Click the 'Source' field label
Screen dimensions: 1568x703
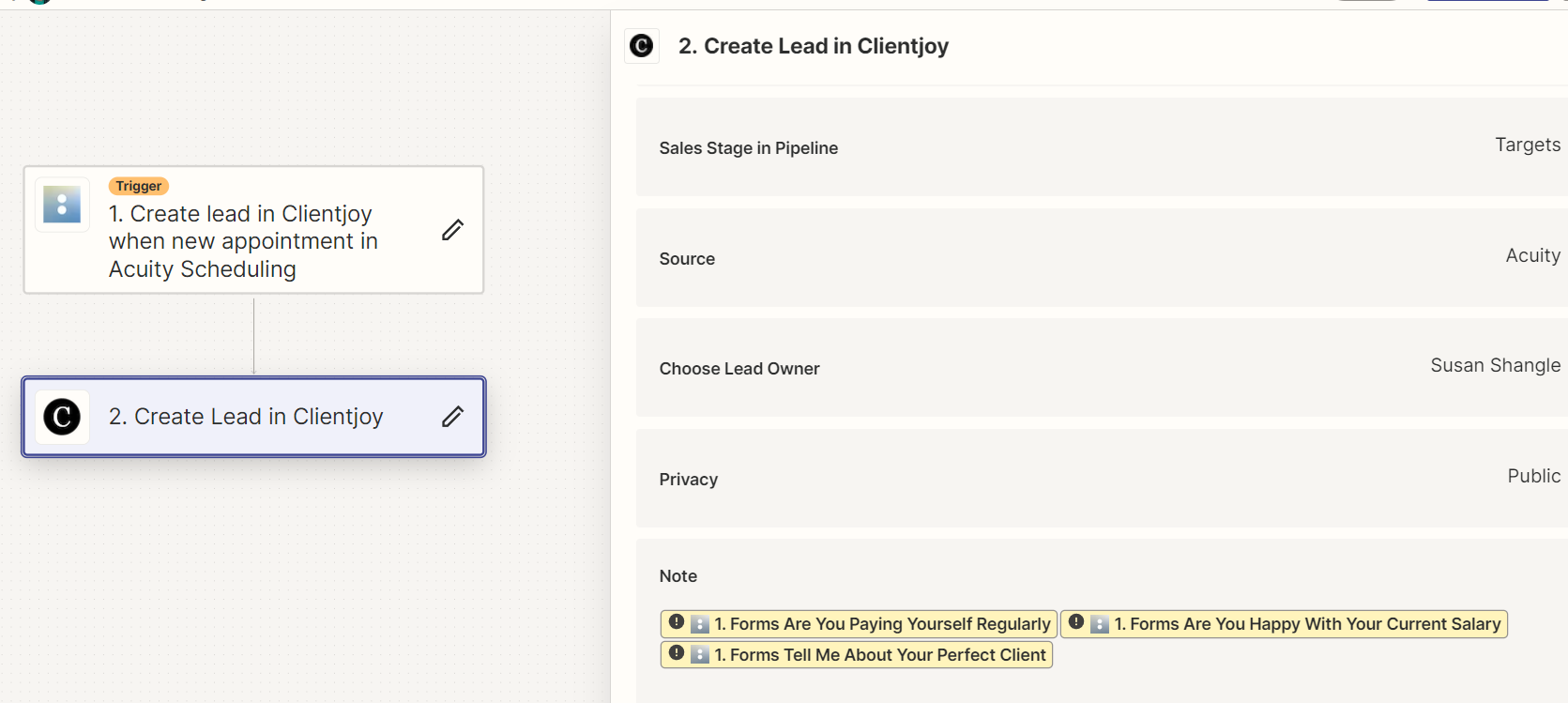pyautogui.click(x=687, y=259)
